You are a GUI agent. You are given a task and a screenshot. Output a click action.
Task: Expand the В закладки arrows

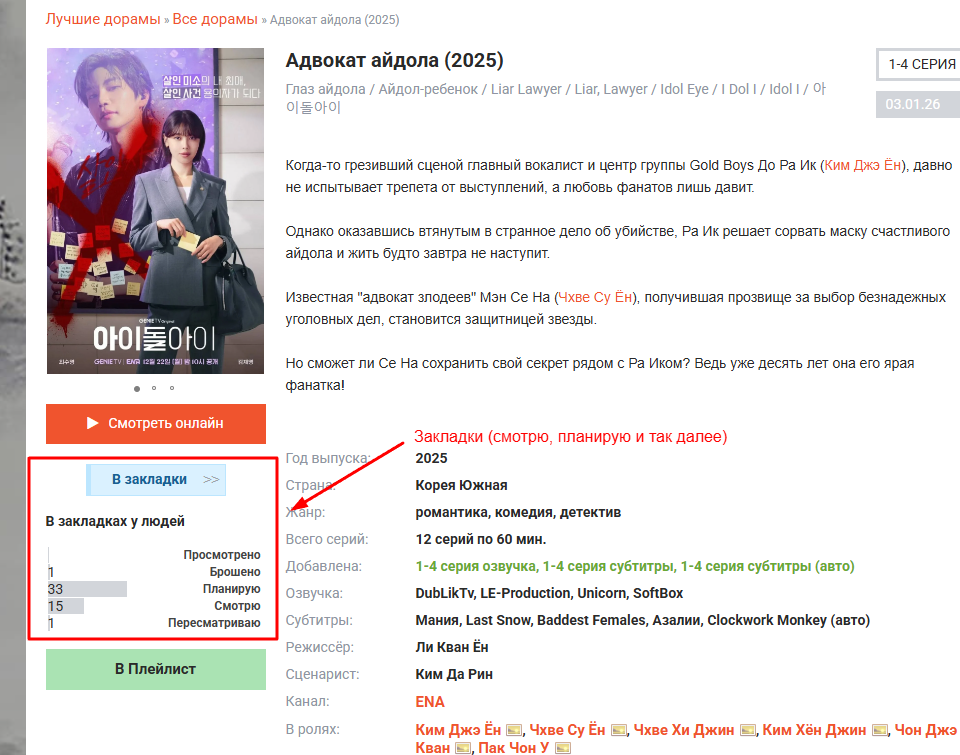pyautogui.click(x=211, y=479)
